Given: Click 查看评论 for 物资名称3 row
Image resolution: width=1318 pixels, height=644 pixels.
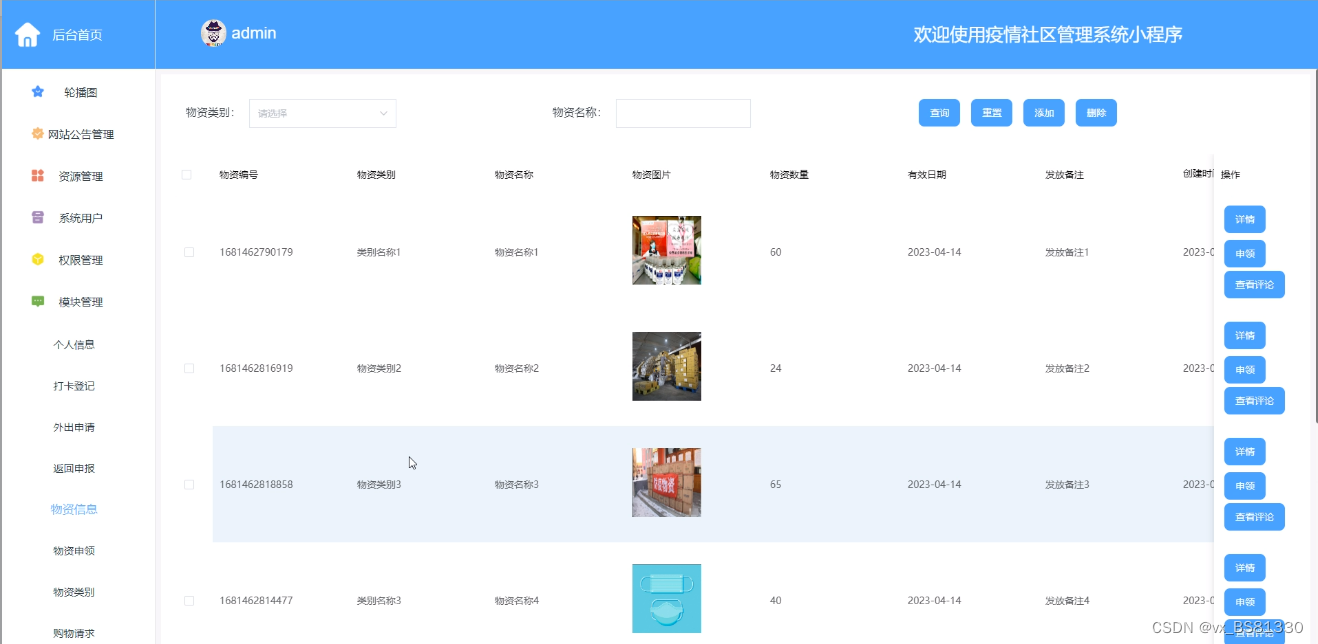Looking at the screenshot, I should coord(1254,517).
